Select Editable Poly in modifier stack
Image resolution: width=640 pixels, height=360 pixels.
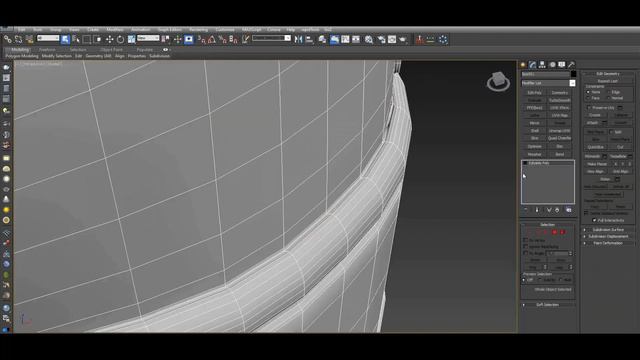click(539, 163)
